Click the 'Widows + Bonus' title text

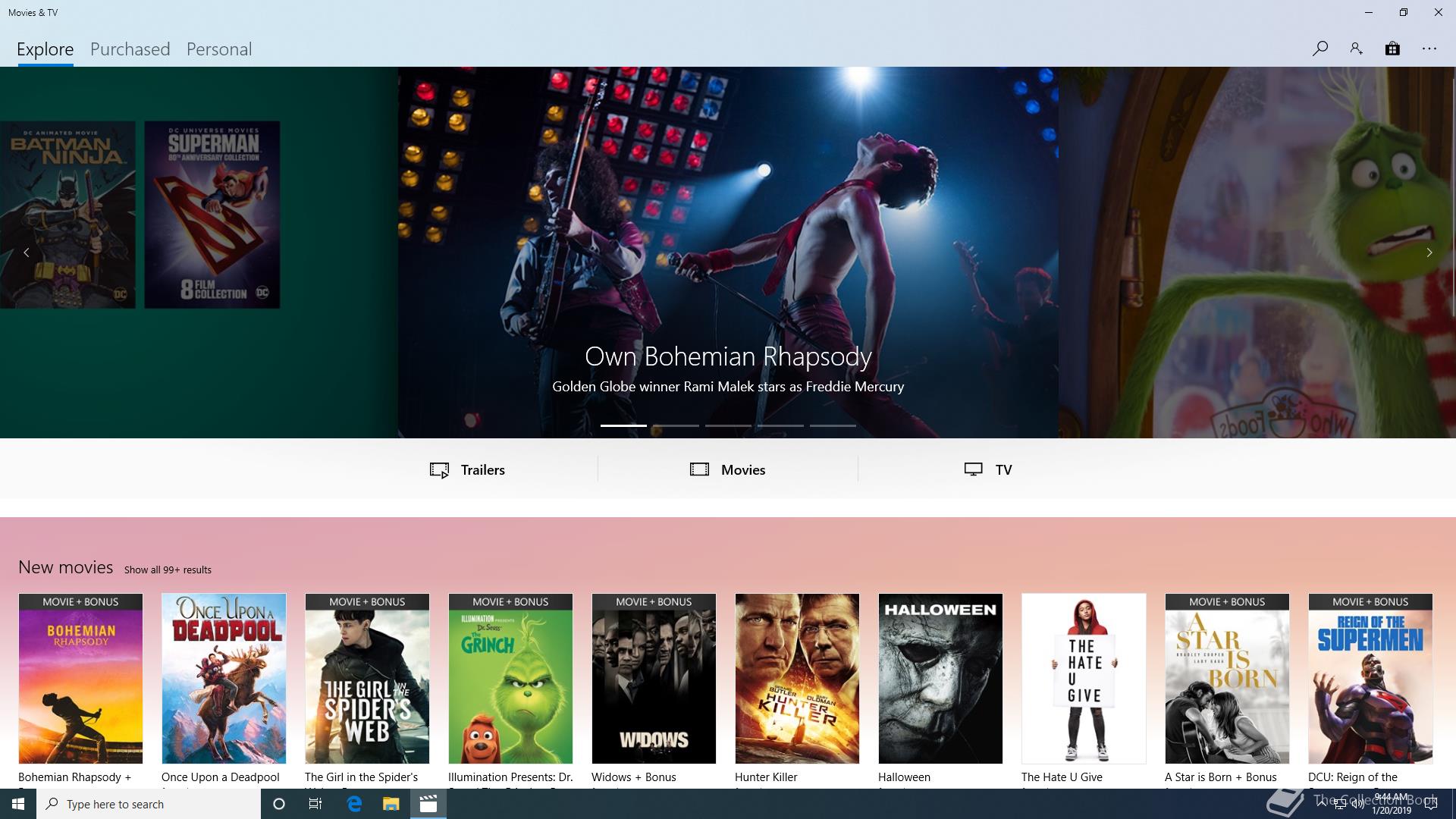[634, 777]
